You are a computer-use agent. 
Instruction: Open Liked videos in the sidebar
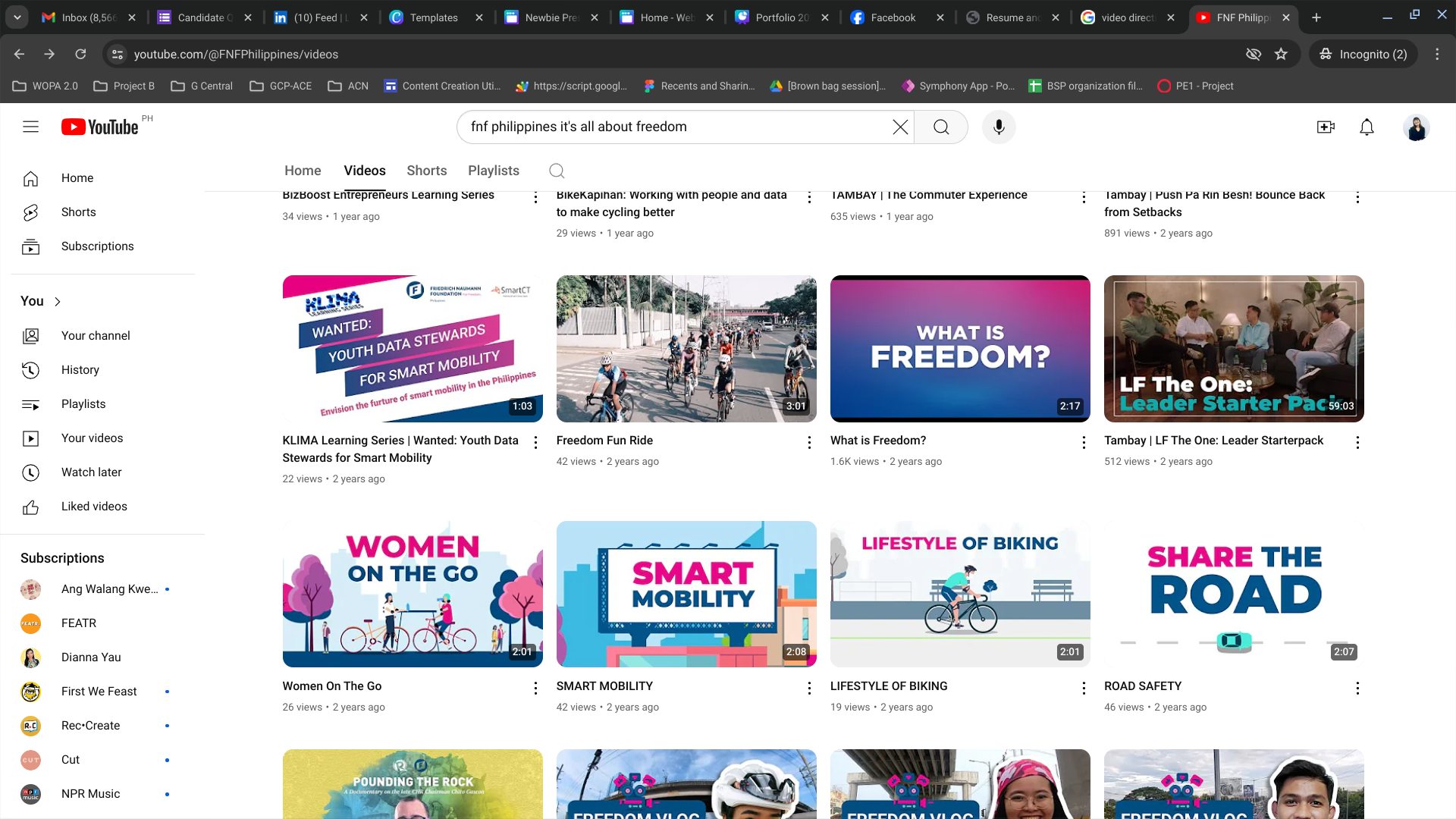click(102, 507)
